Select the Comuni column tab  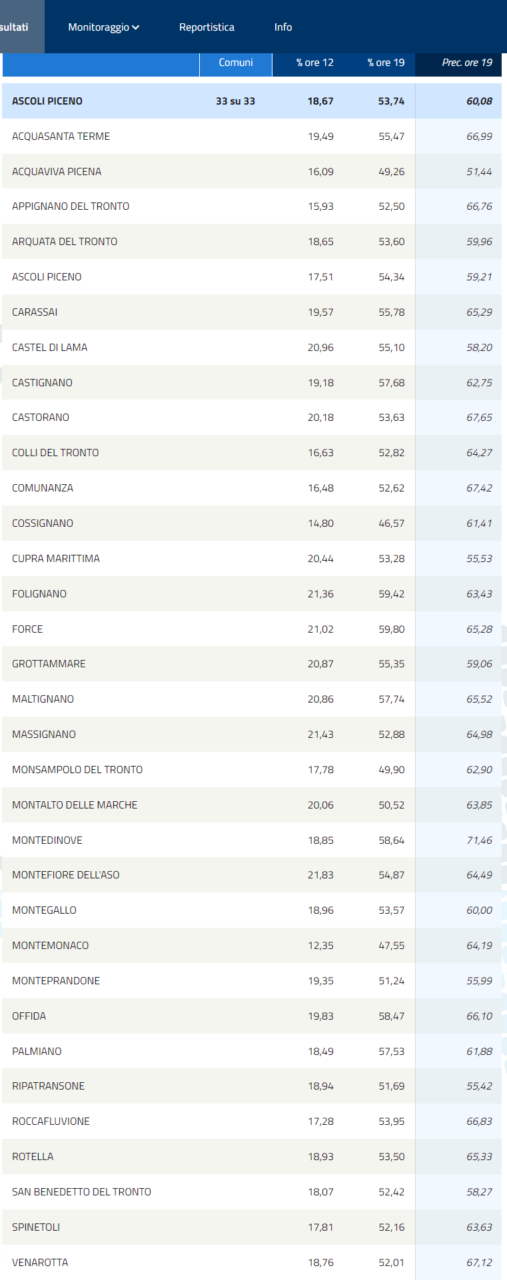[x=235, y=63]
